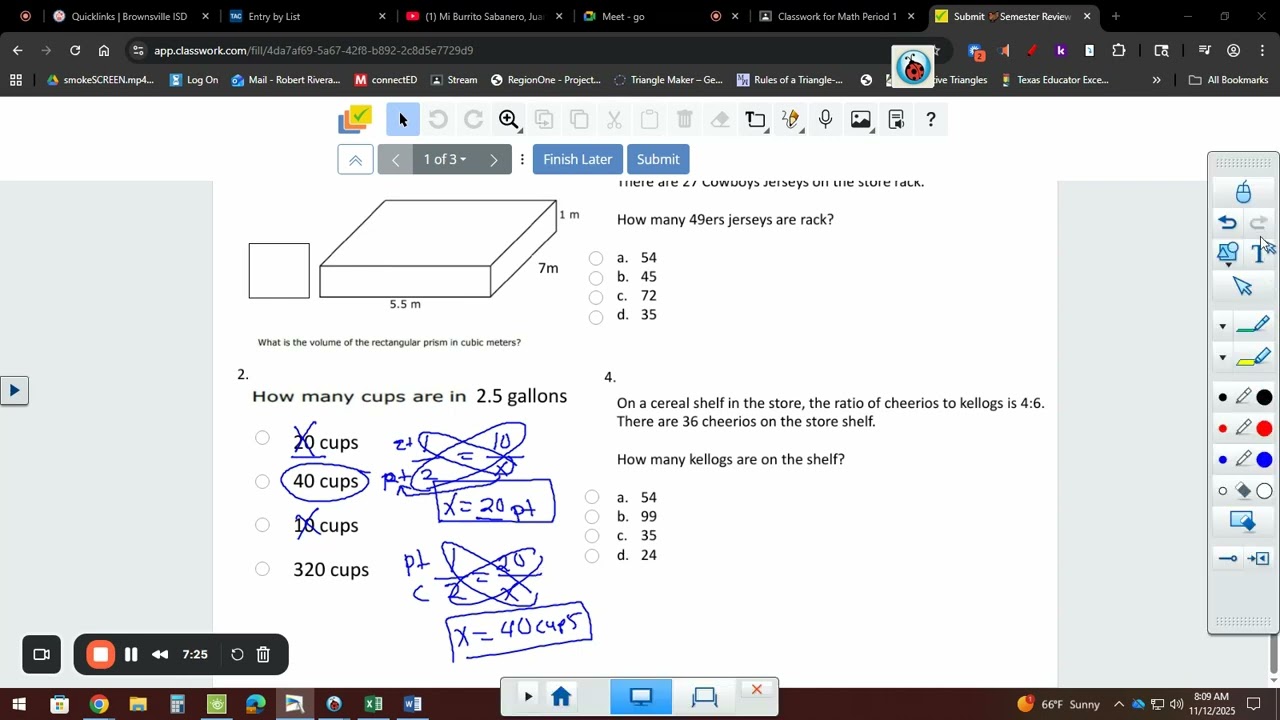The image size is (1280, 720).
Task: Open Triangle Maker bookmark
Action: [x=668, y=80]
